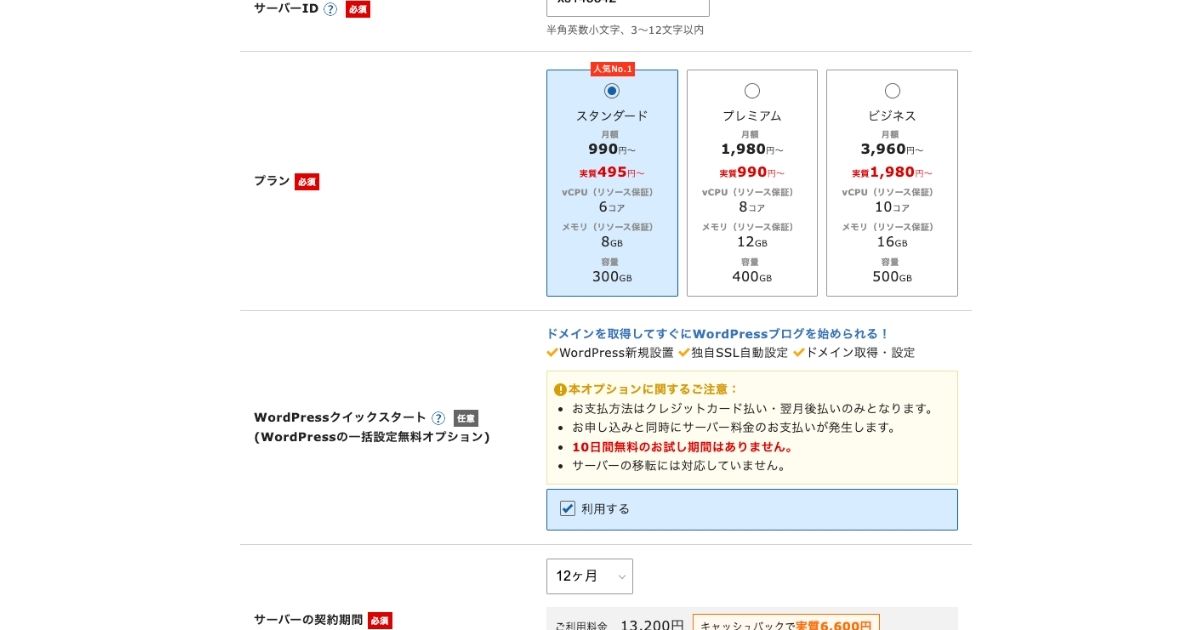1200x630 pixels.
Task: Open the help icon beside WordPressクイックスタート
Action: [x=438, y=417]
